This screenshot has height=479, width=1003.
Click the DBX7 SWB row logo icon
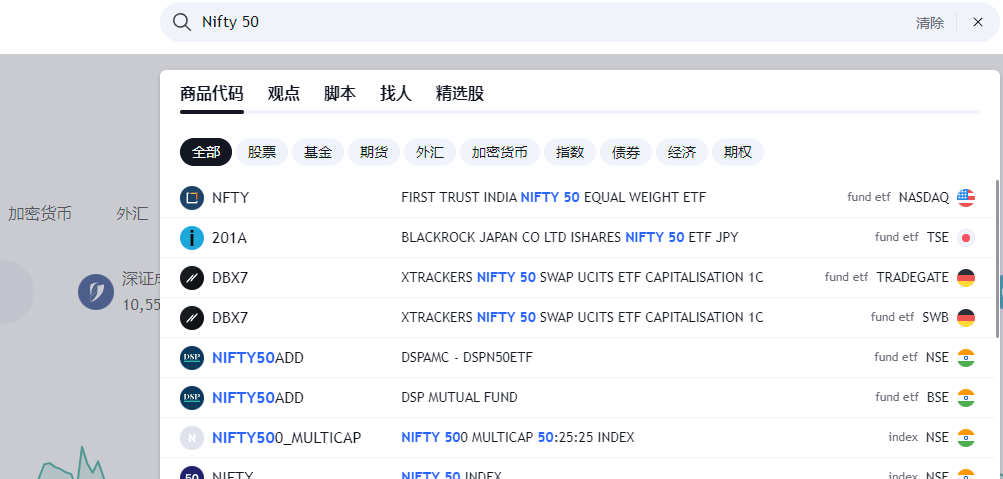[x=192, y=318]
